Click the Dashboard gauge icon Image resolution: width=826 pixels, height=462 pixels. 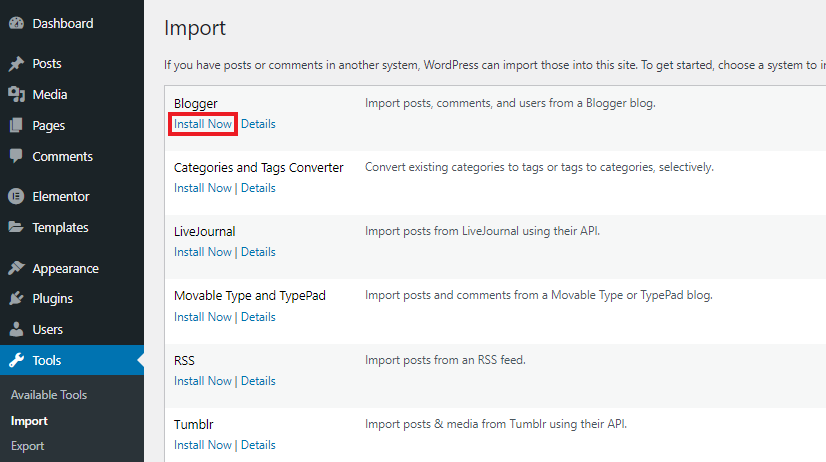point(16,23)
